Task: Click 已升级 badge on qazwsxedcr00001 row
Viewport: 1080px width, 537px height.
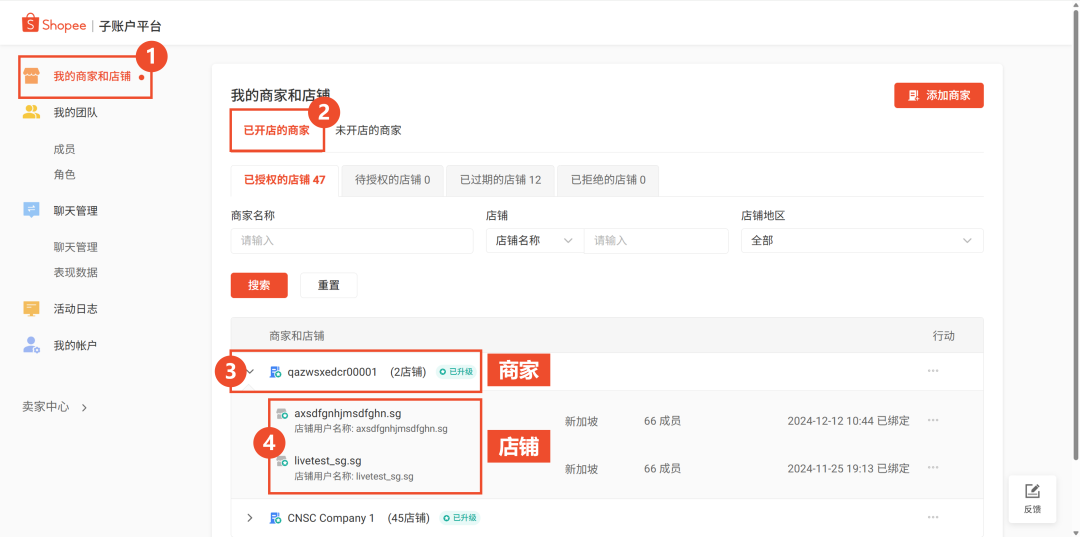Action: (457, 372)
